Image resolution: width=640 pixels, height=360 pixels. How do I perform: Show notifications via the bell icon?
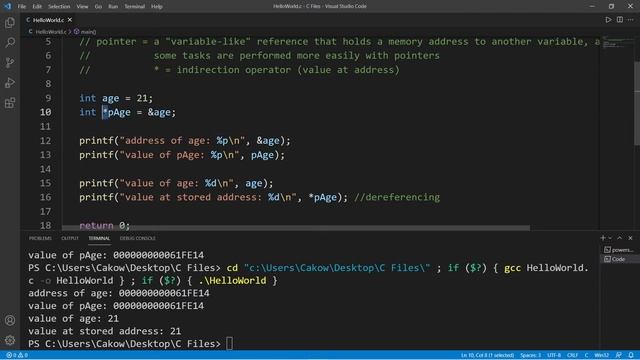631,355
